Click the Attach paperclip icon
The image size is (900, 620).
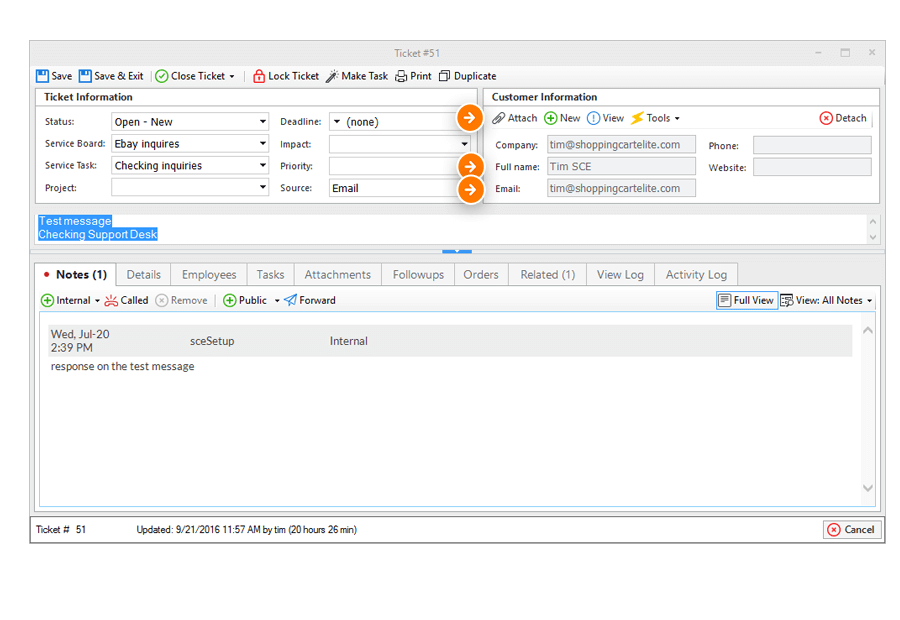coord(499,118)
